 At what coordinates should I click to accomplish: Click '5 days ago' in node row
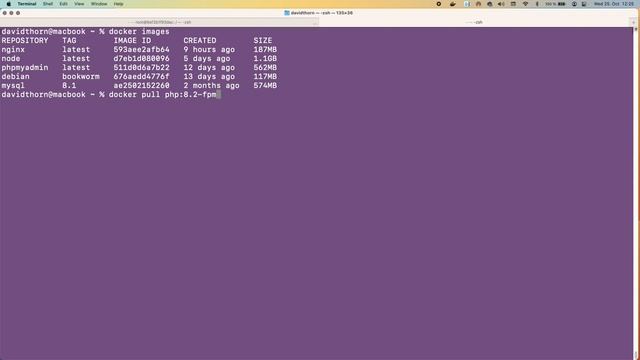[x=207, y=58]
